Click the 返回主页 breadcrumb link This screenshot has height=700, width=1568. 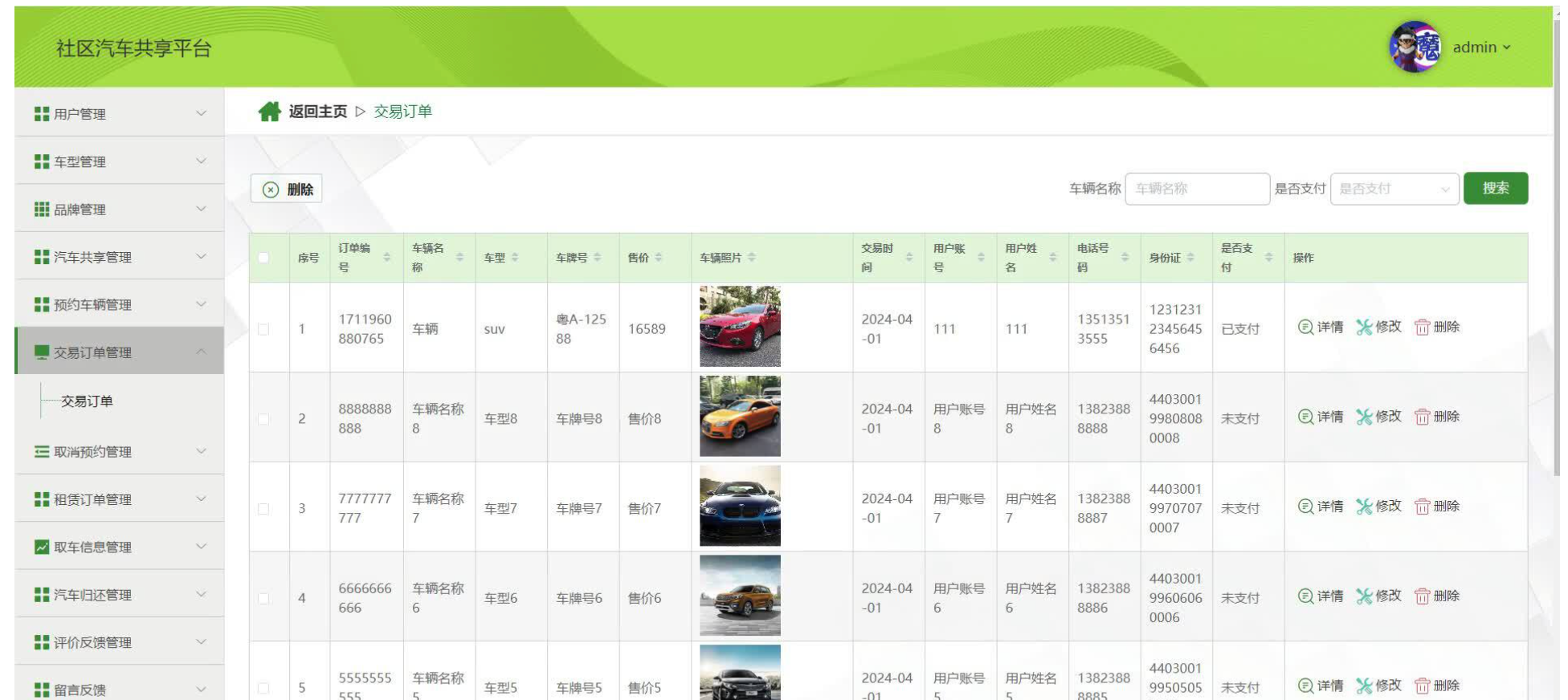[318, 112]
